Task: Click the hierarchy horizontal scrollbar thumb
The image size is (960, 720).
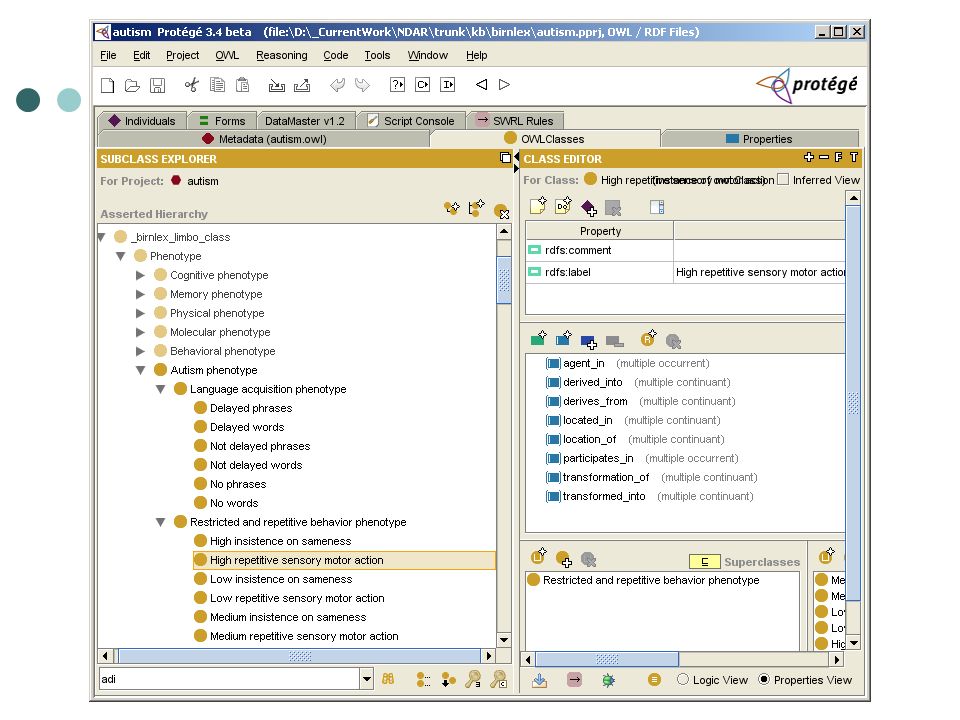Action: point(299,656)
